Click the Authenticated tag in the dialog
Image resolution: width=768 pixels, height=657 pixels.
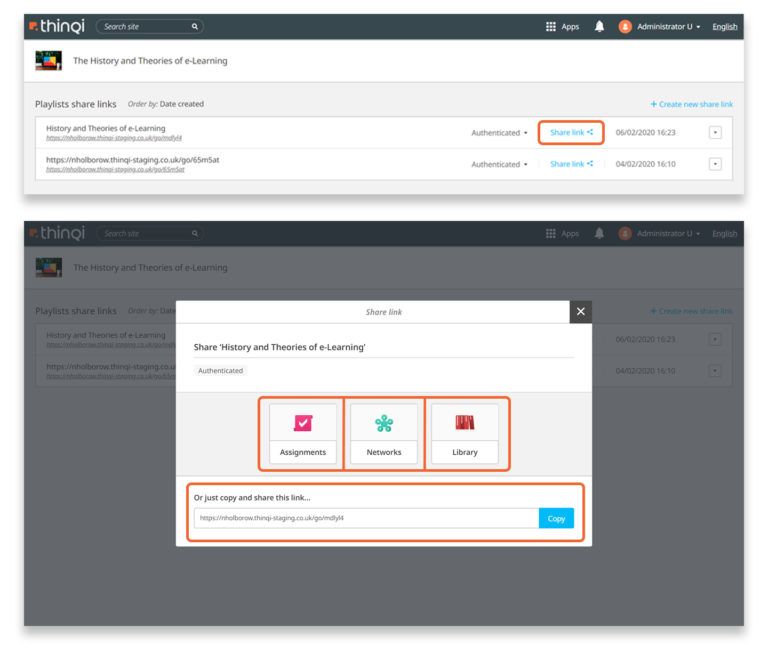coord(220,370)
